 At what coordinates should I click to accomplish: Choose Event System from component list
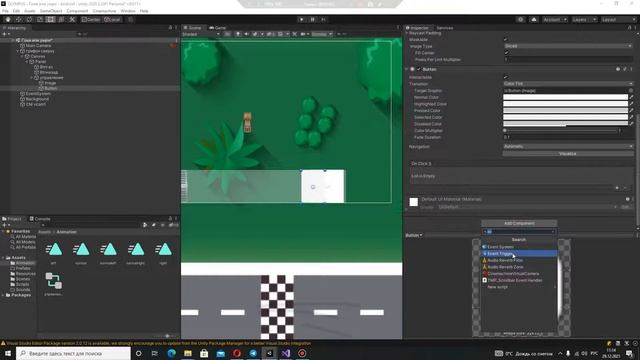point(519,247)
